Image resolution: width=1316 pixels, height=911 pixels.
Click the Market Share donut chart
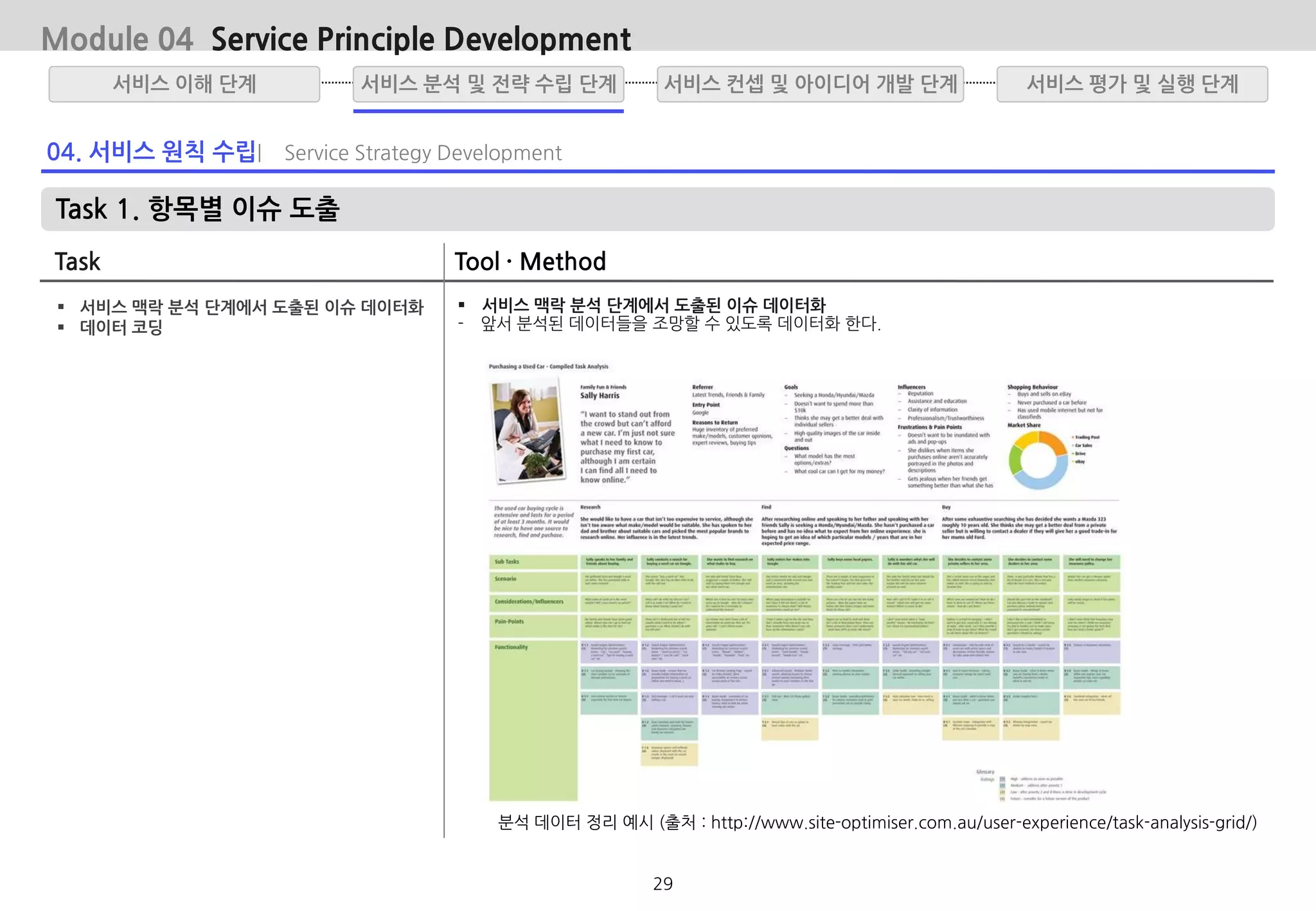click(1038, 460)
